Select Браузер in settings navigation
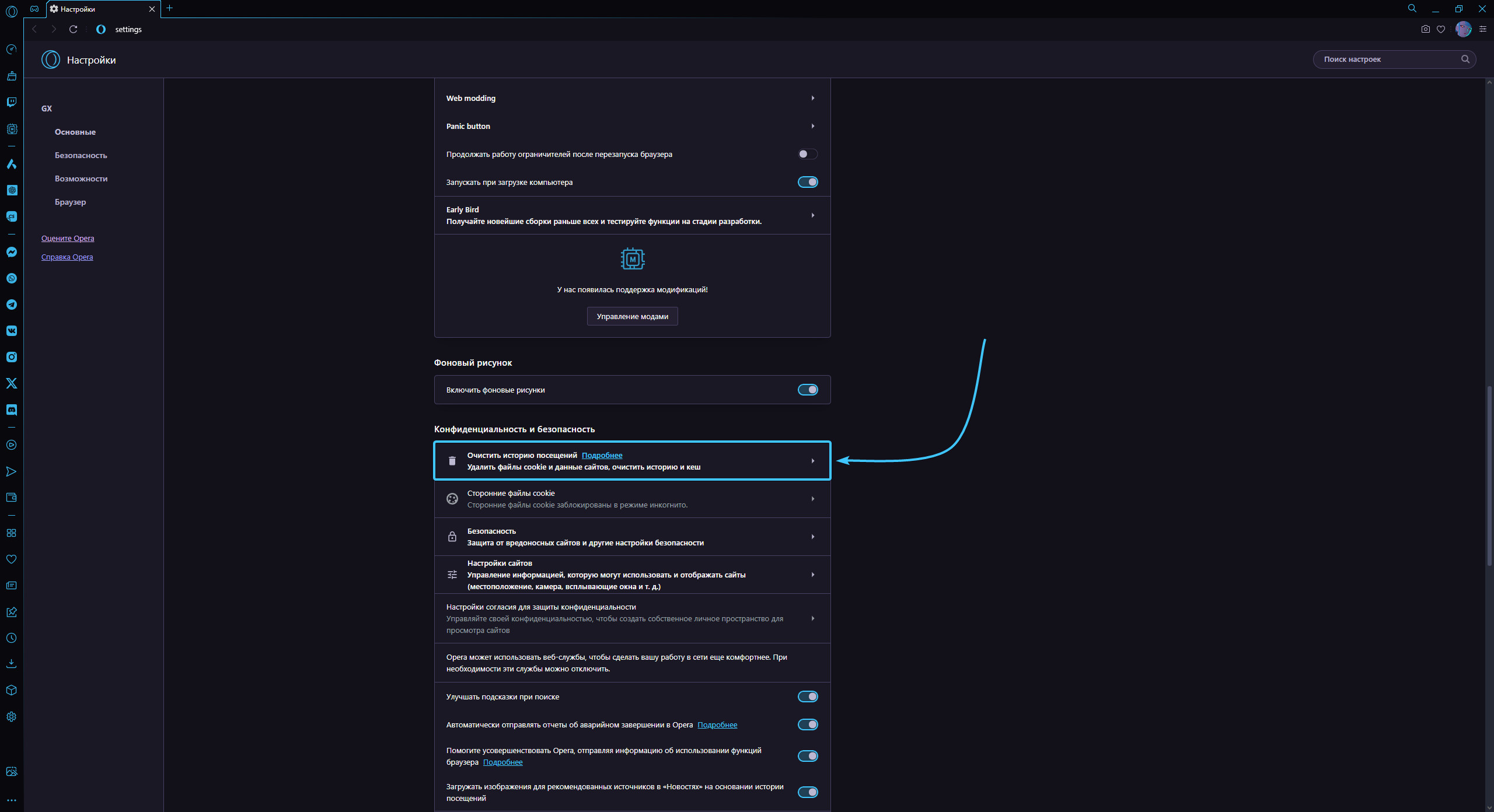 coord(71,202)
